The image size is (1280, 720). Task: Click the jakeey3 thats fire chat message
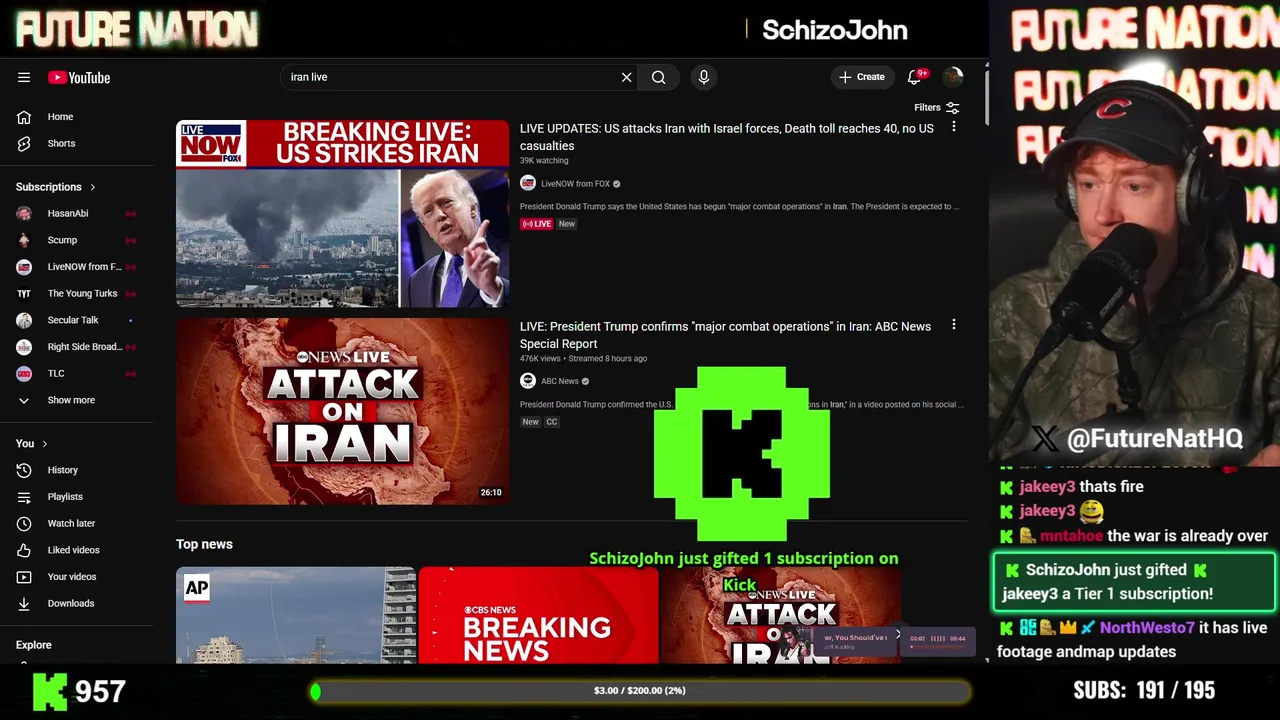(x=1072, y=487)
